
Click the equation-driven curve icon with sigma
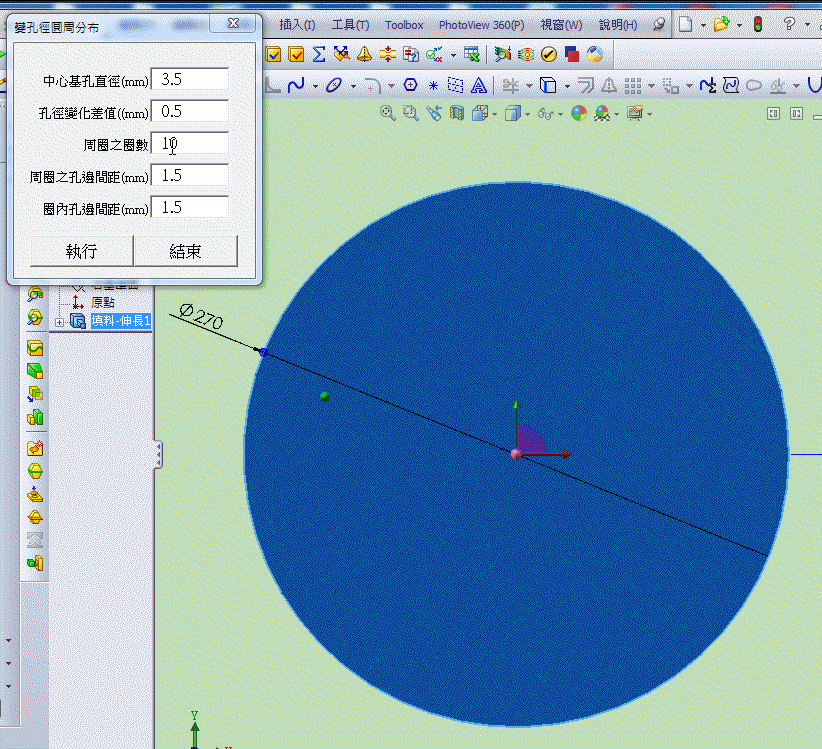[x=707, y=85]
